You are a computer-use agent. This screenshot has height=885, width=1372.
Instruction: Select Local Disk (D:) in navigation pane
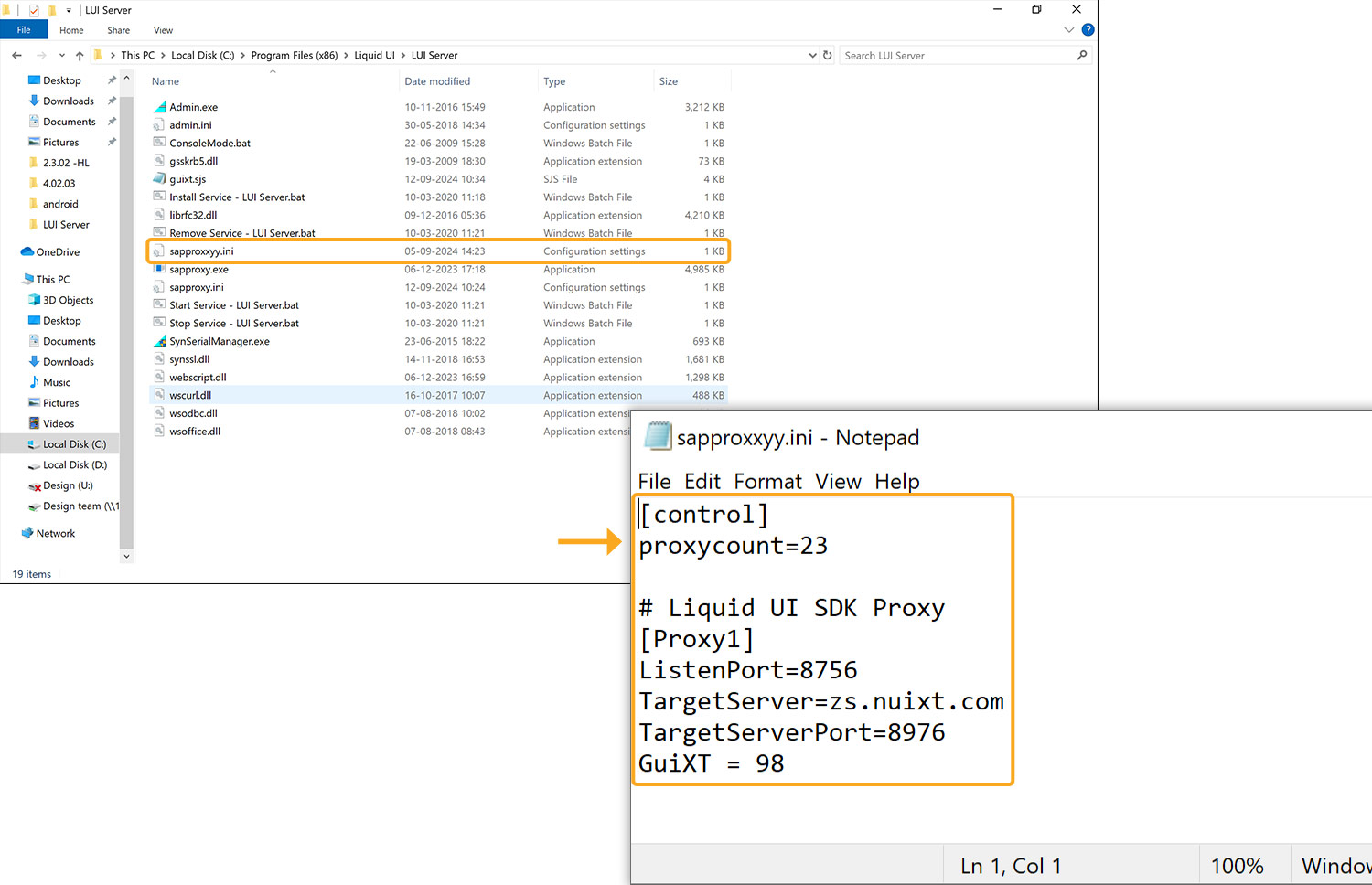coord(75,464)
